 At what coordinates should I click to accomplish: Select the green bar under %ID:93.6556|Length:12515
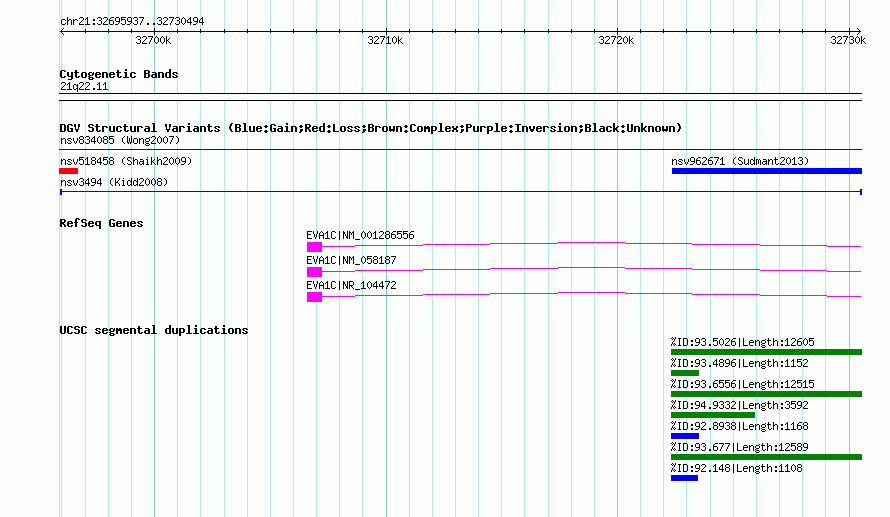tap(766, 394)
